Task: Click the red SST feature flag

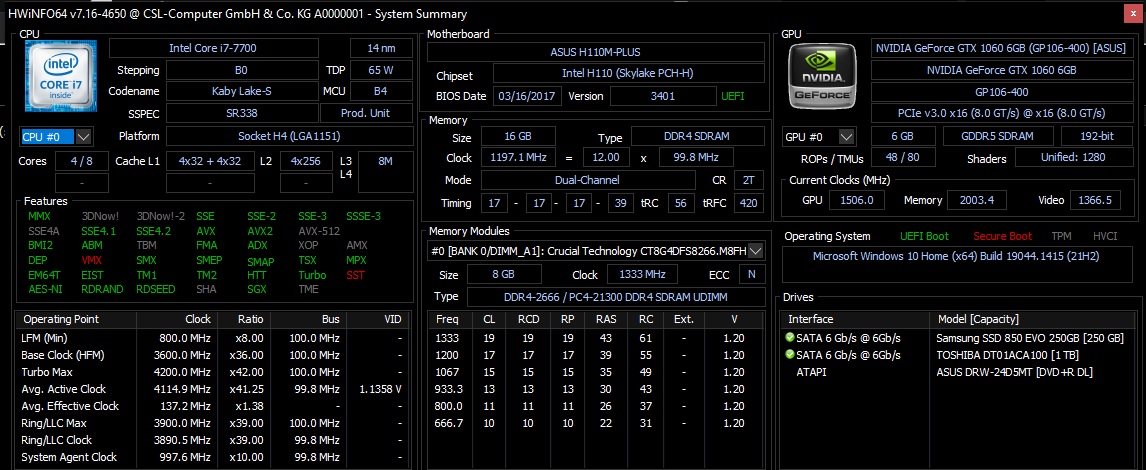Action: (x=355, y=275)
